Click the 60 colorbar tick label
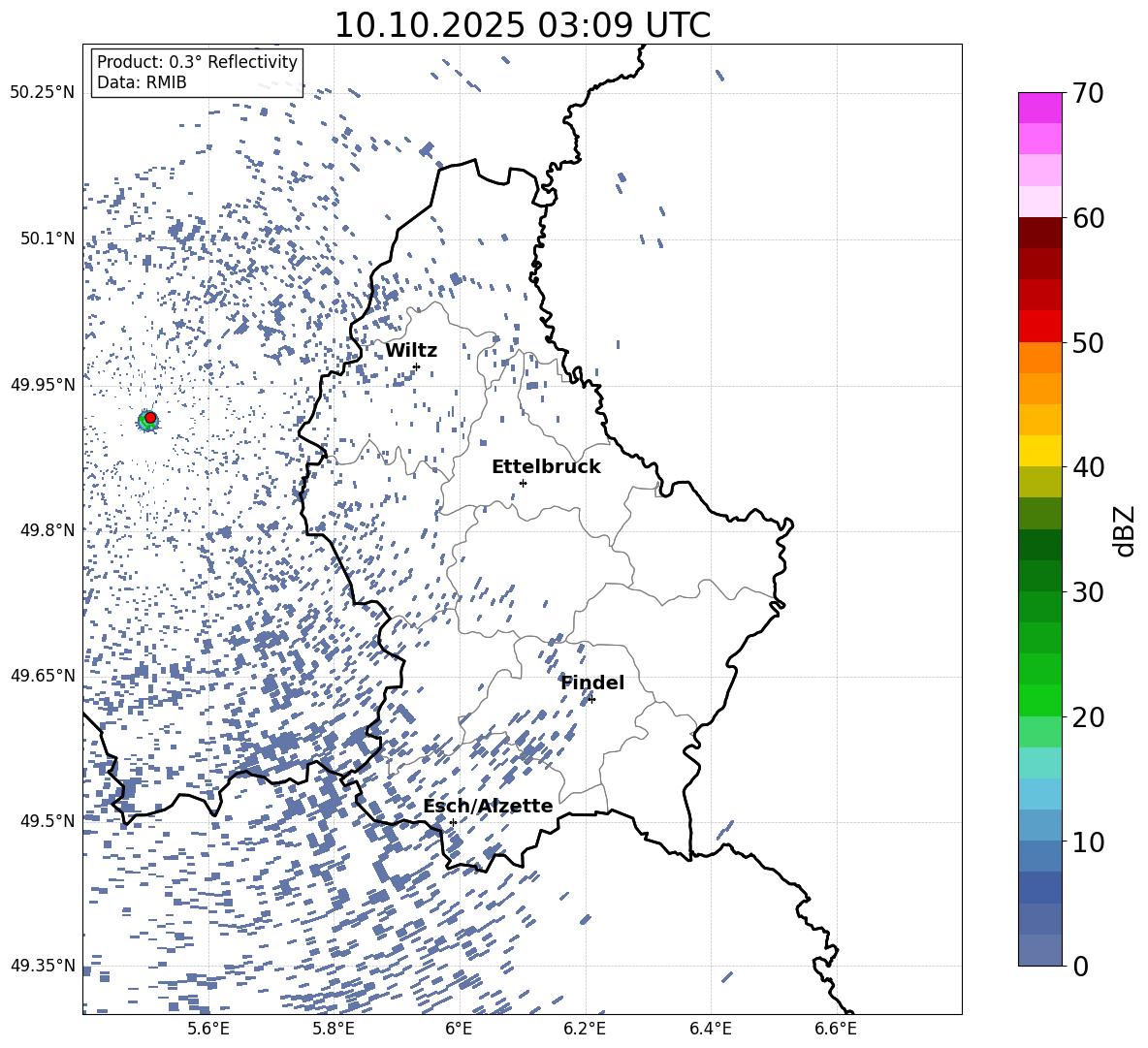Screen dimensions: 1148x1048 pos(1087,217)
